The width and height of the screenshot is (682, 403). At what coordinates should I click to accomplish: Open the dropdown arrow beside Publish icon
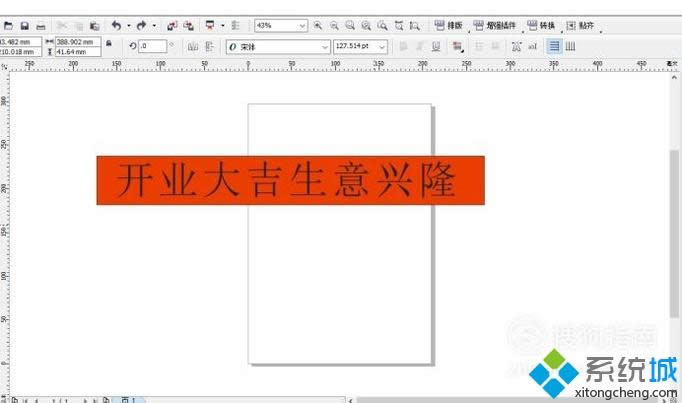pyautogui.click(x=223, y=26)
